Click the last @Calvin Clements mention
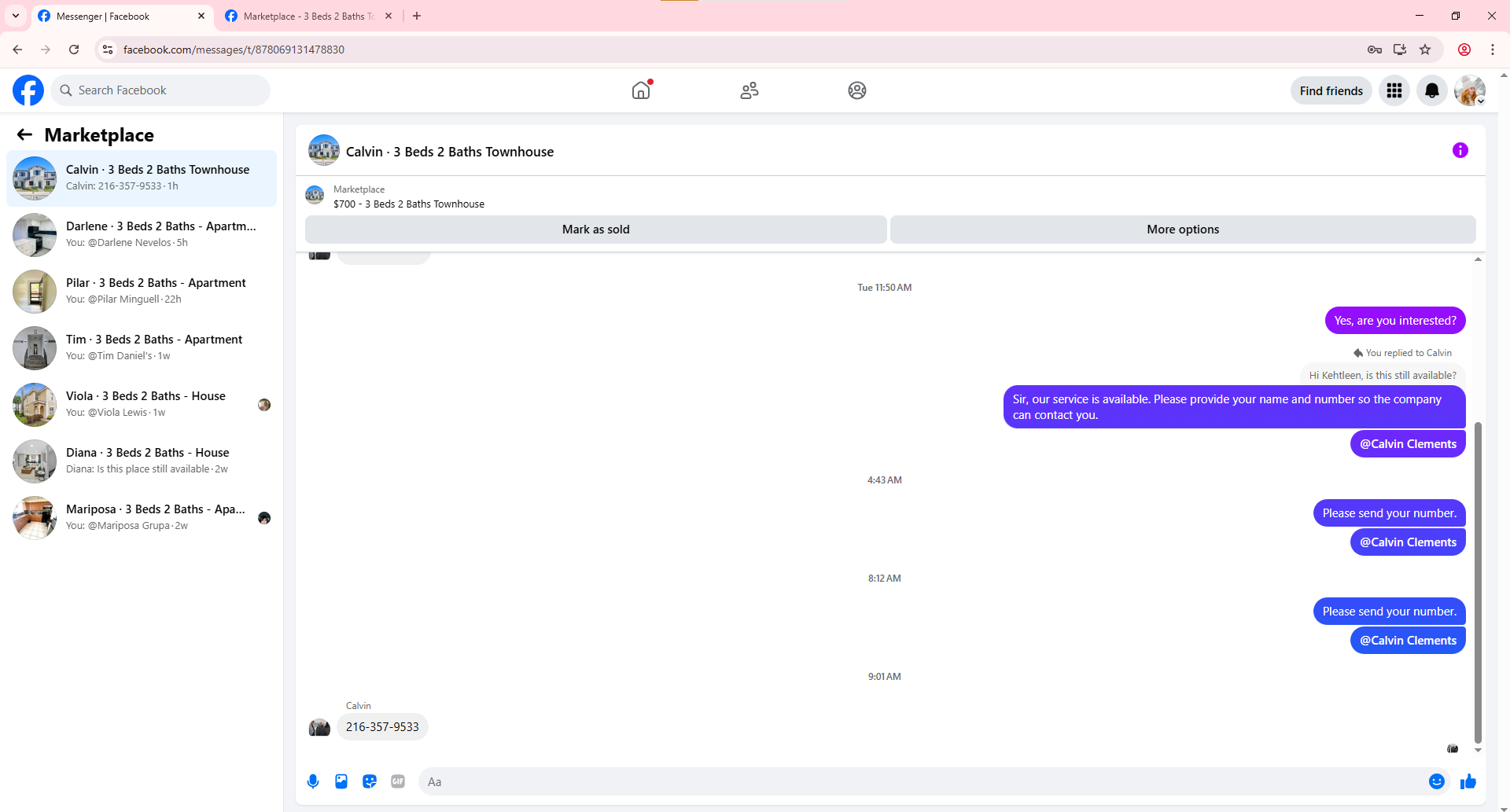The width and height of the screenshot is (1510, 812). pyautogui.click(x=1408, y=641)
